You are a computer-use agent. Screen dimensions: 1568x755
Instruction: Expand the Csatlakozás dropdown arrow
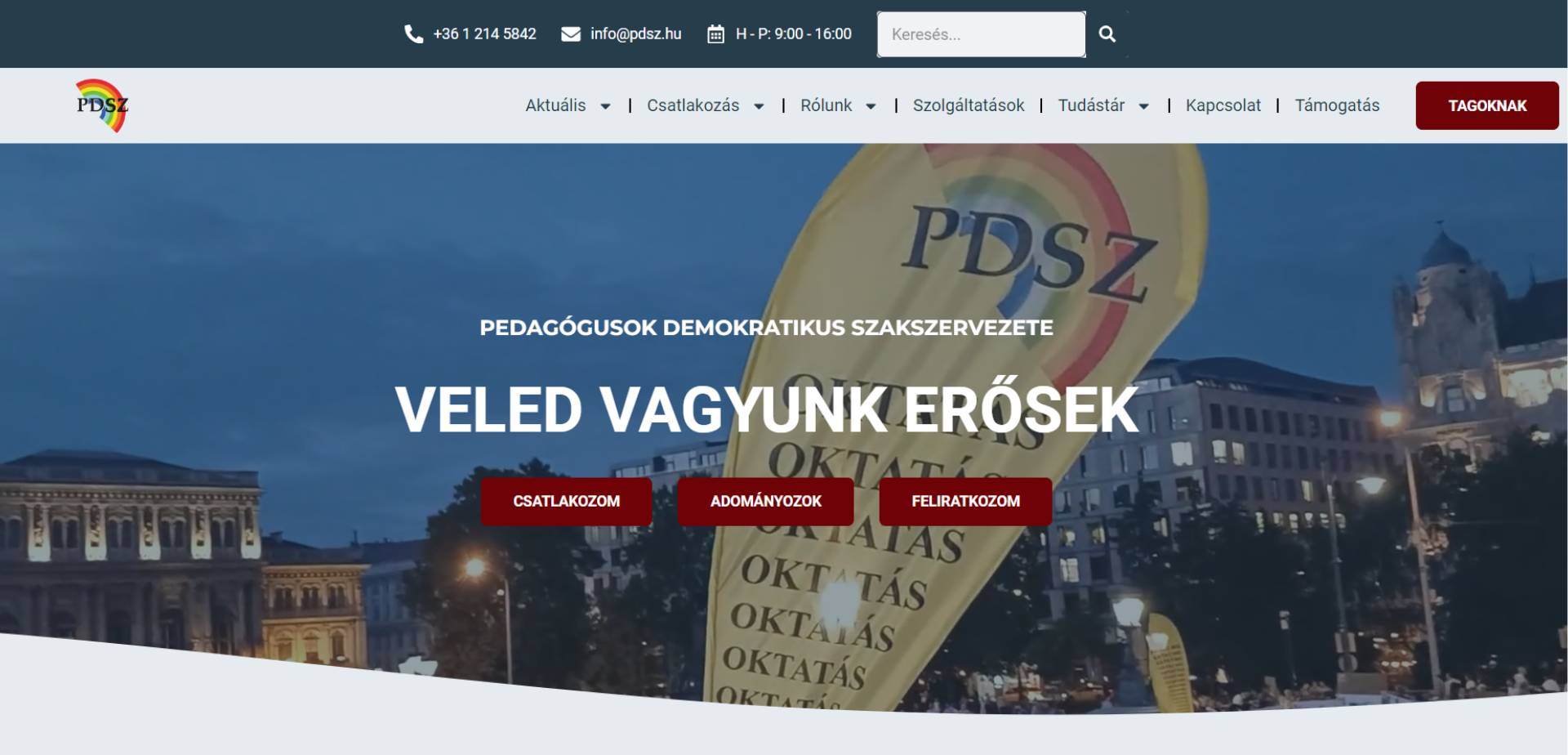click(759, 106)
